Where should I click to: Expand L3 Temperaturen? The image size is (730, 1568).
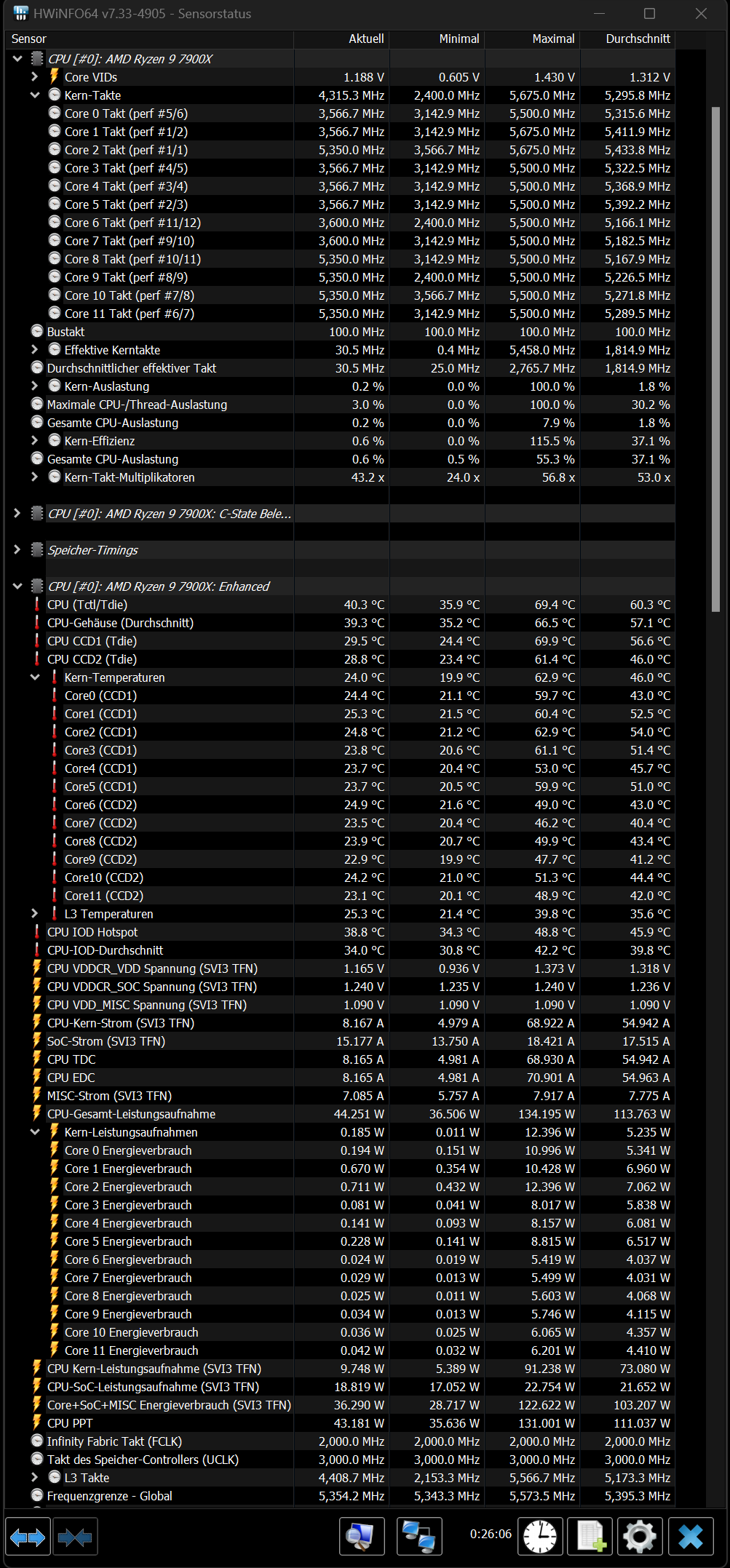click(x=35, y=913)
